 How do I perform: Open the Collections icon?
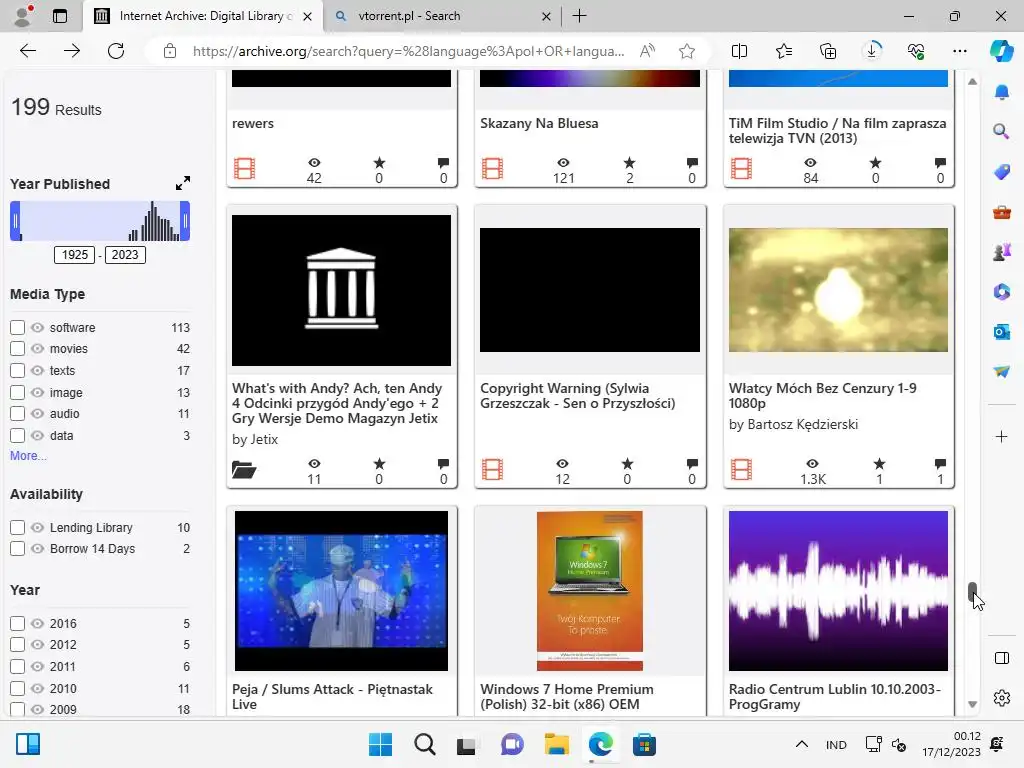coord(827,51)
